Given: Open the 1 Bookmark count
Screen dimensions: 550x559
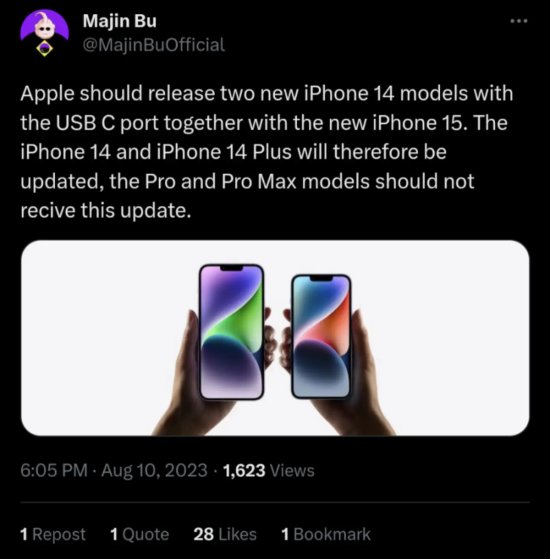Looking at the screenshot, I should tap(326, 534).
